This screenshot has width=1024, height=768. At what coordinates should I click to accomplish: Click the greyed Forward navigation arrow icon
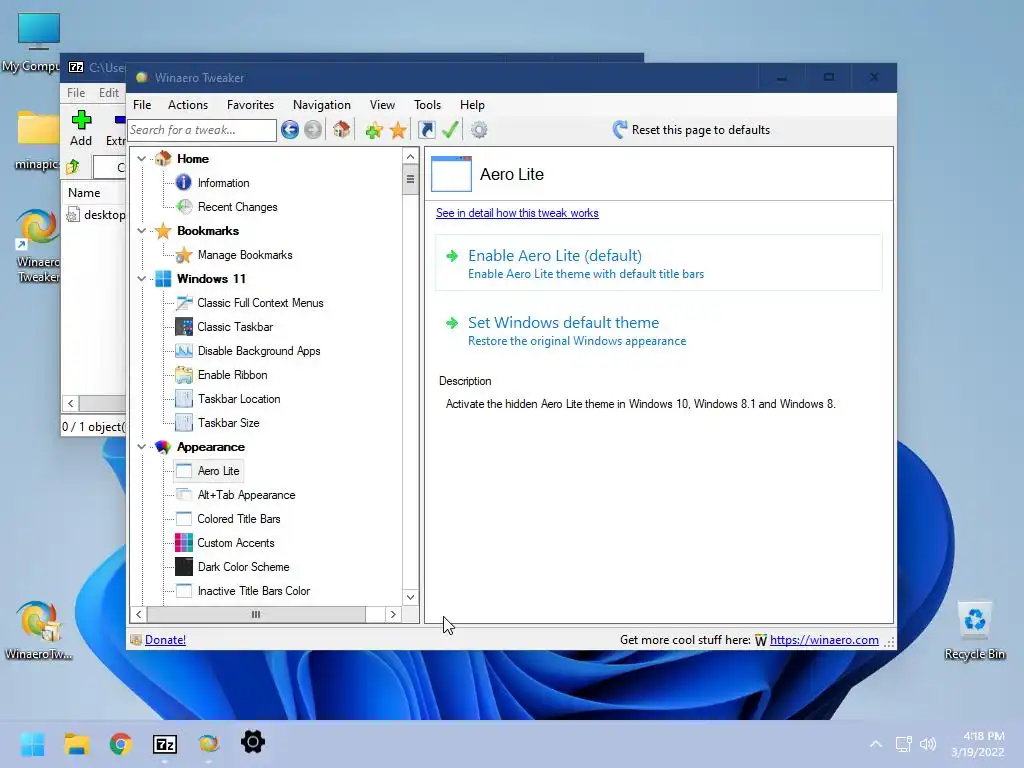click(x=313, y=130)
